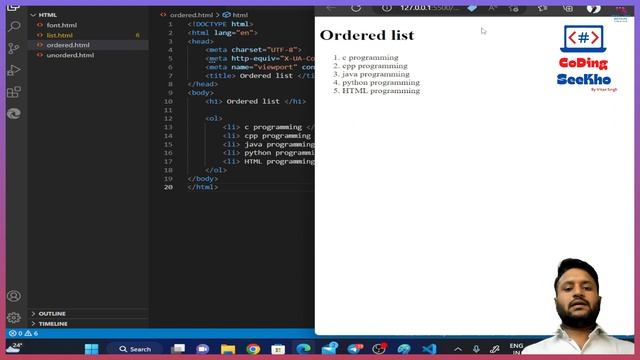Click the ordered.html breadcrumb segment
Screen dimensions: 640x360
(x=191, y=15)
